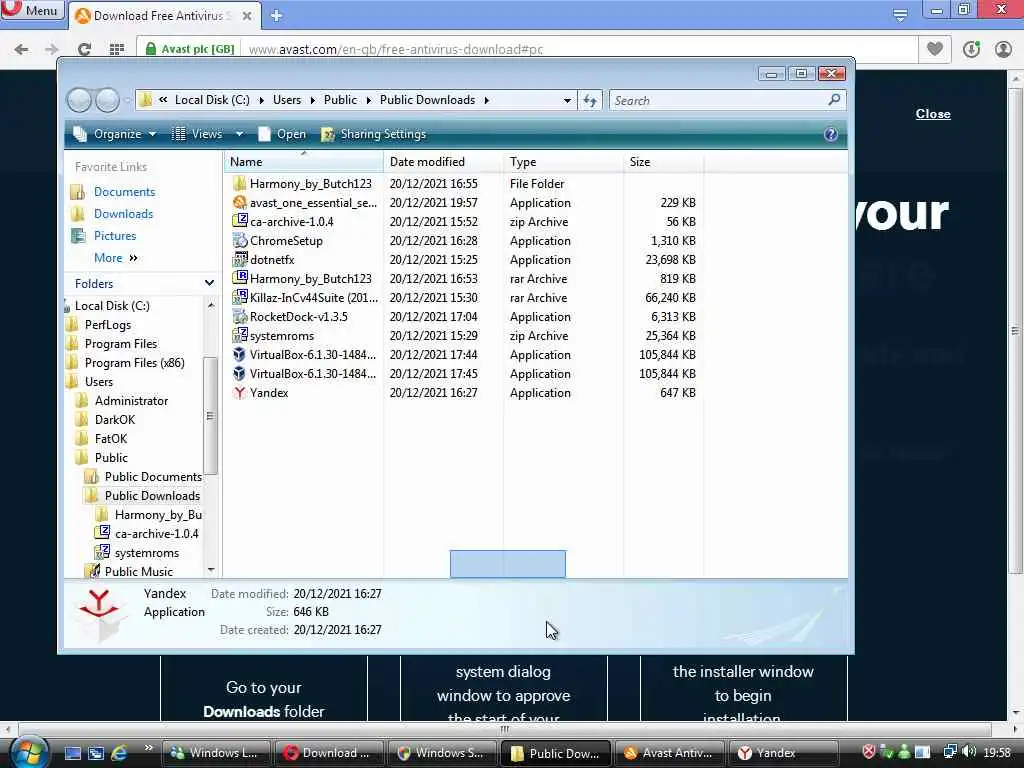Click the network tray icon
Image resolution: width=1024 pixels, height=768 pixels.
950,752
